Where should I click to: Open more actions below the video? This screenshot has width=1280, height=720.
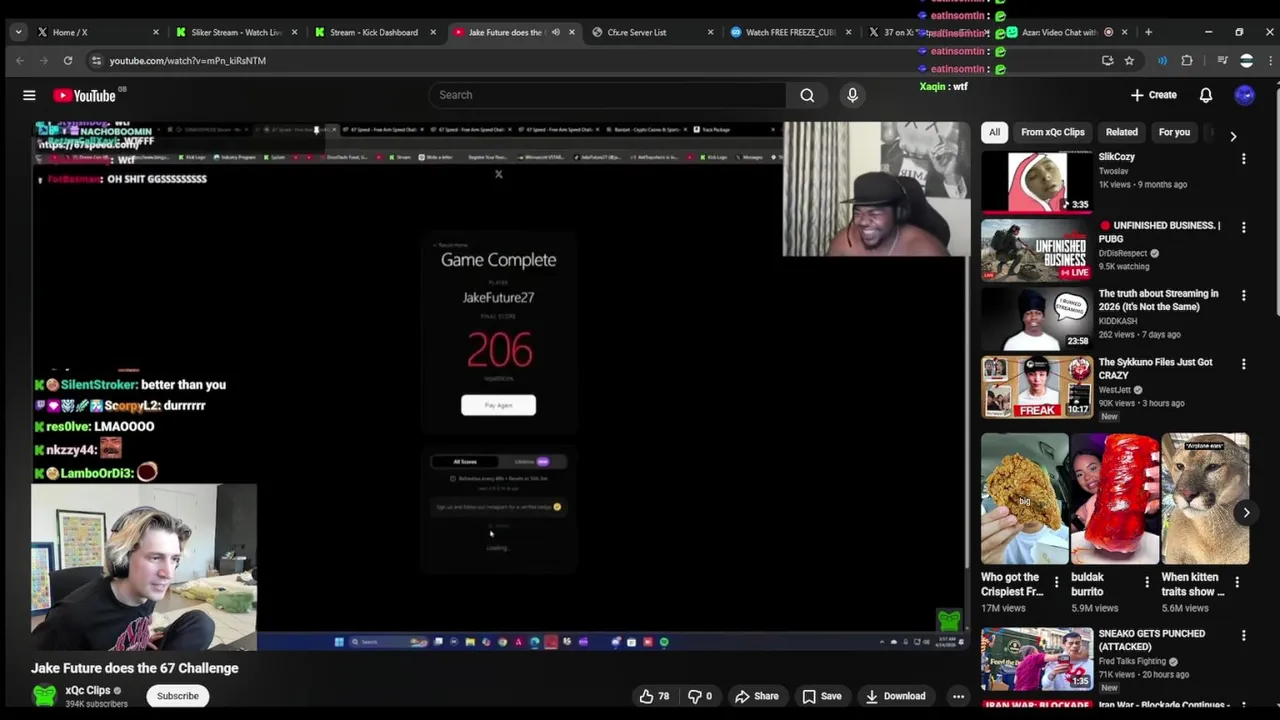958,696
